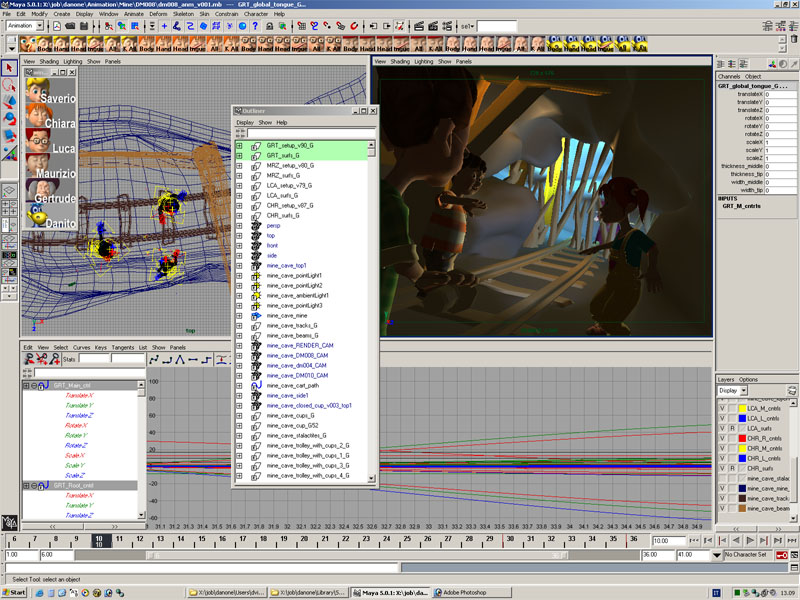Click the blue color swatch of LCA_L_cntrls layer

click(742, 418)
